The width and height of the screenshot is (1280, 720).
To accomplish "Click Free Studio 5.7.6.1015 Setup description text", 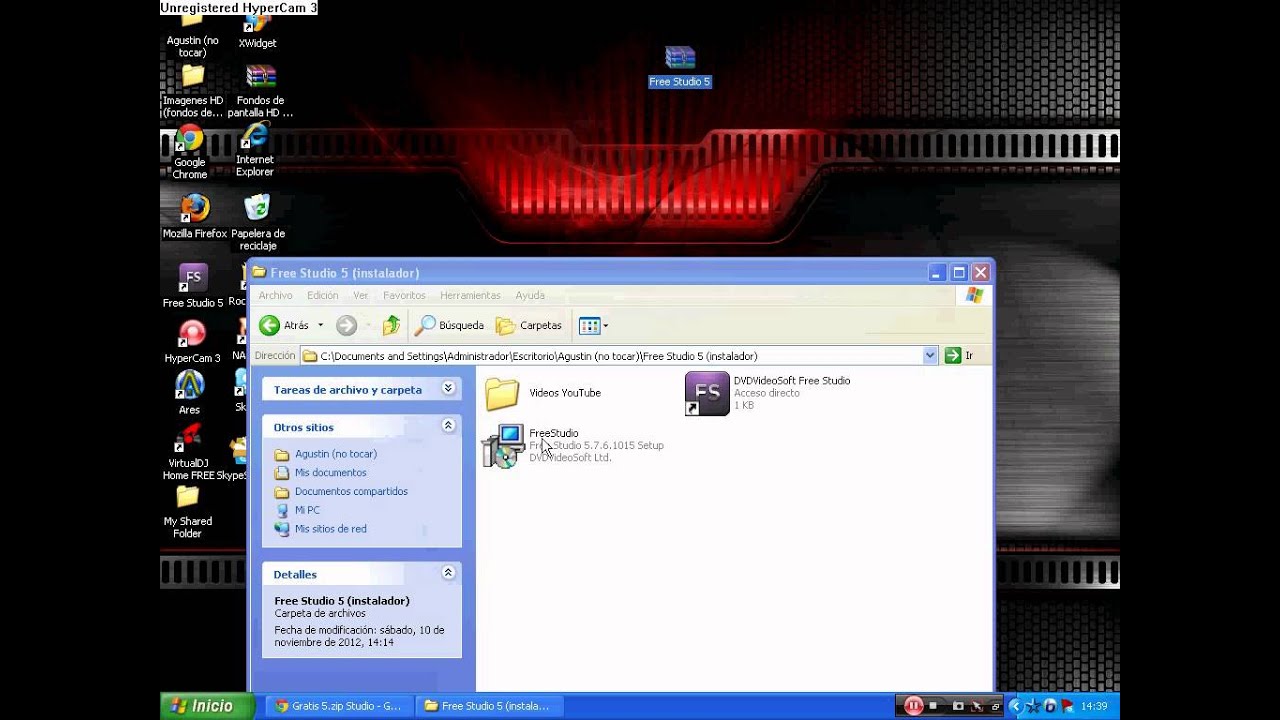I will click(x=597, y=445).
